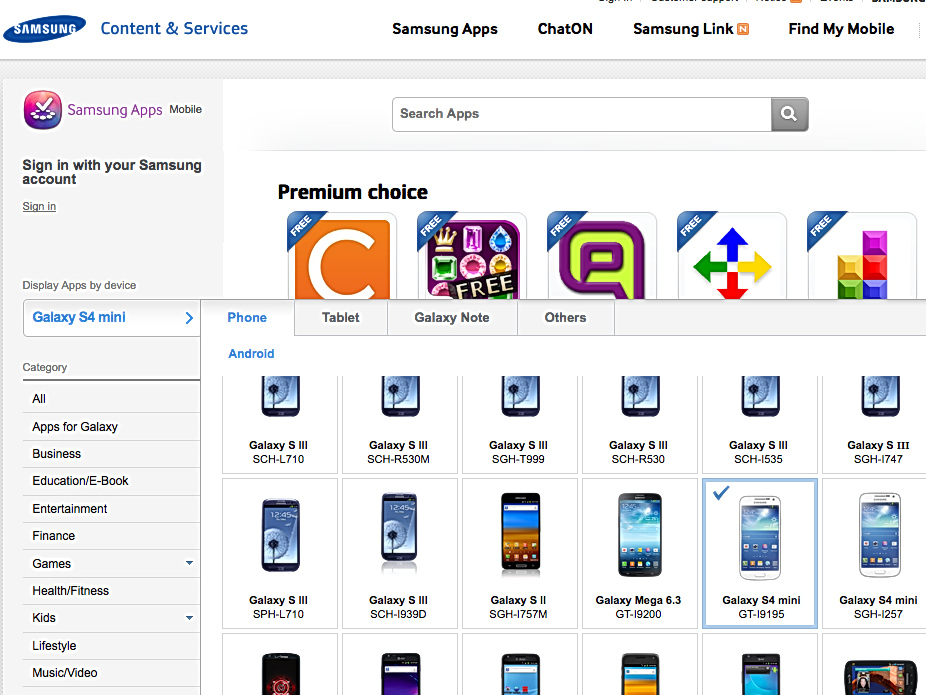Open the jewels FREE premium app icon
Viewport: 926px width, 695px height.
pyautogui.click(x=472, y=257)
